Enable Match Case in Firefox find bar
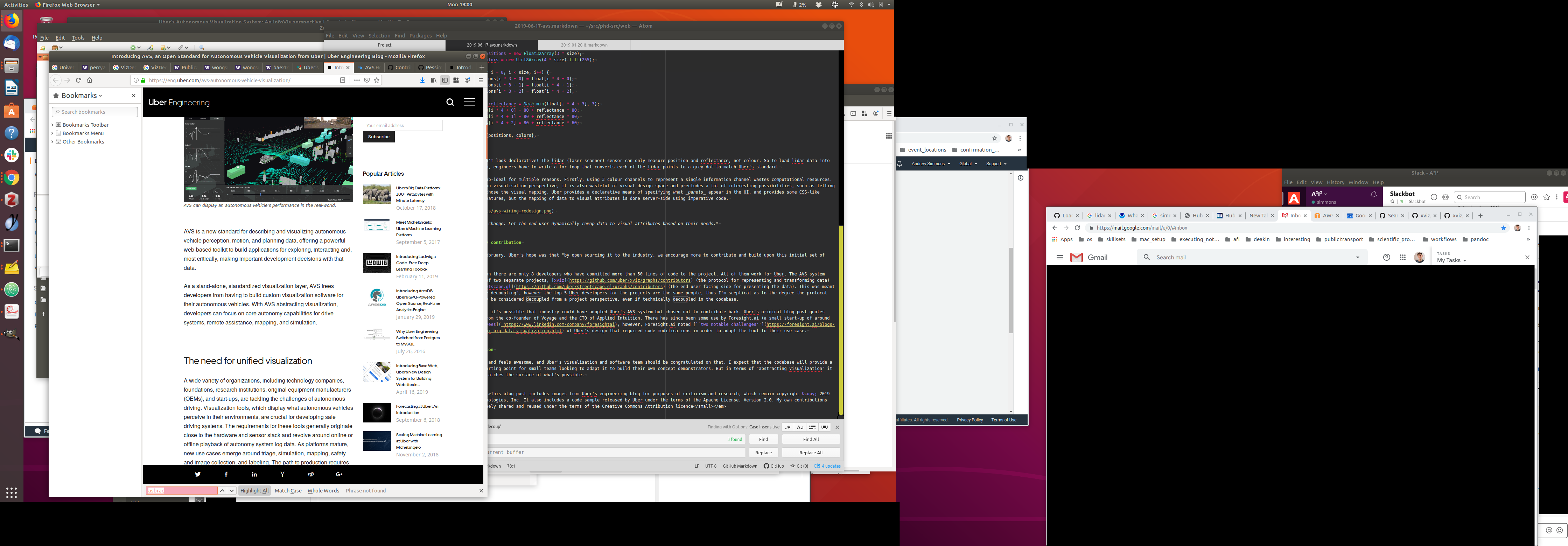1568x546 pixels. click(x=288, y=491)
